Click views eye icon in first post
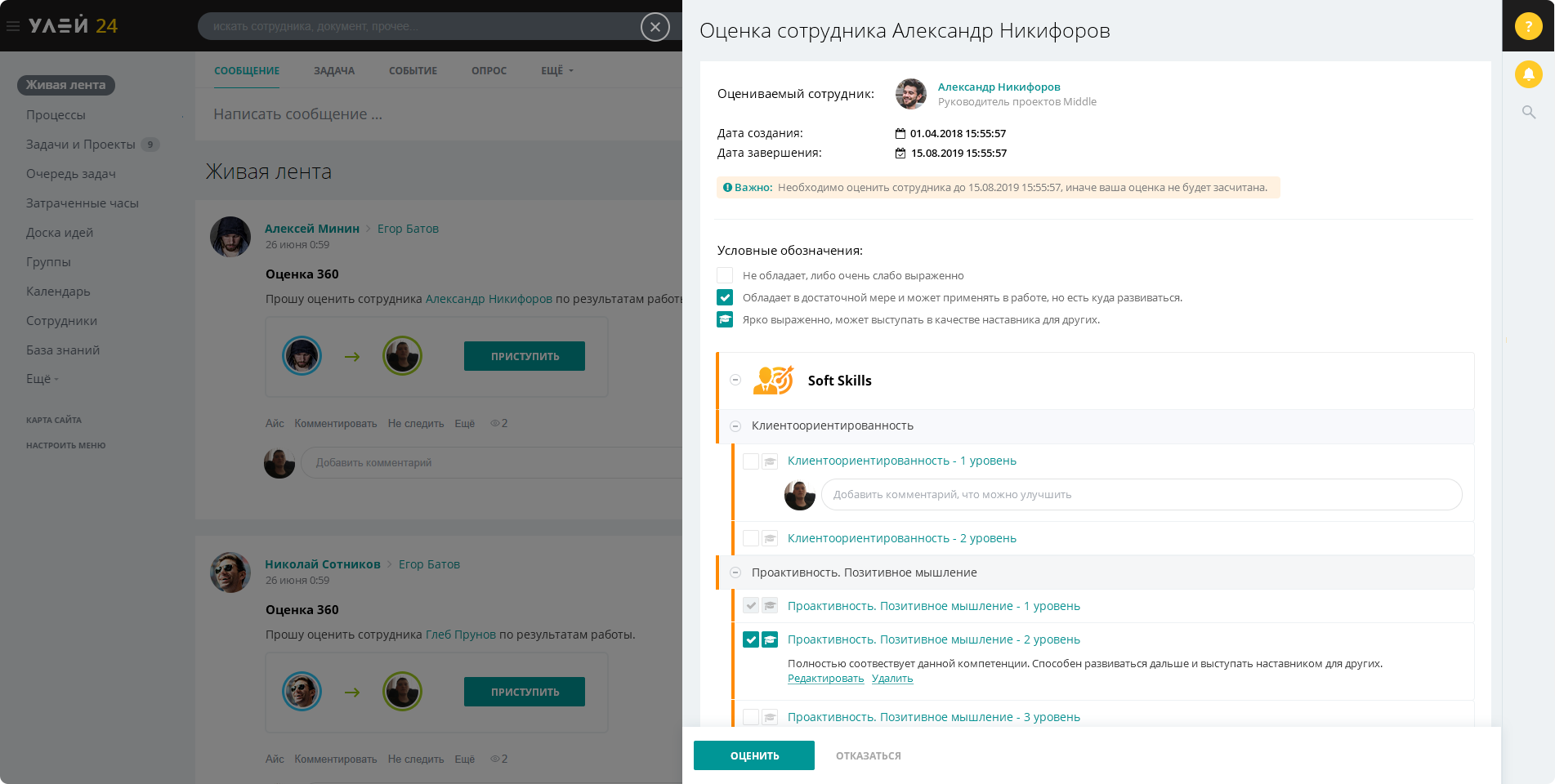The width and height of the screenshot is (1555, 784). 494,424
